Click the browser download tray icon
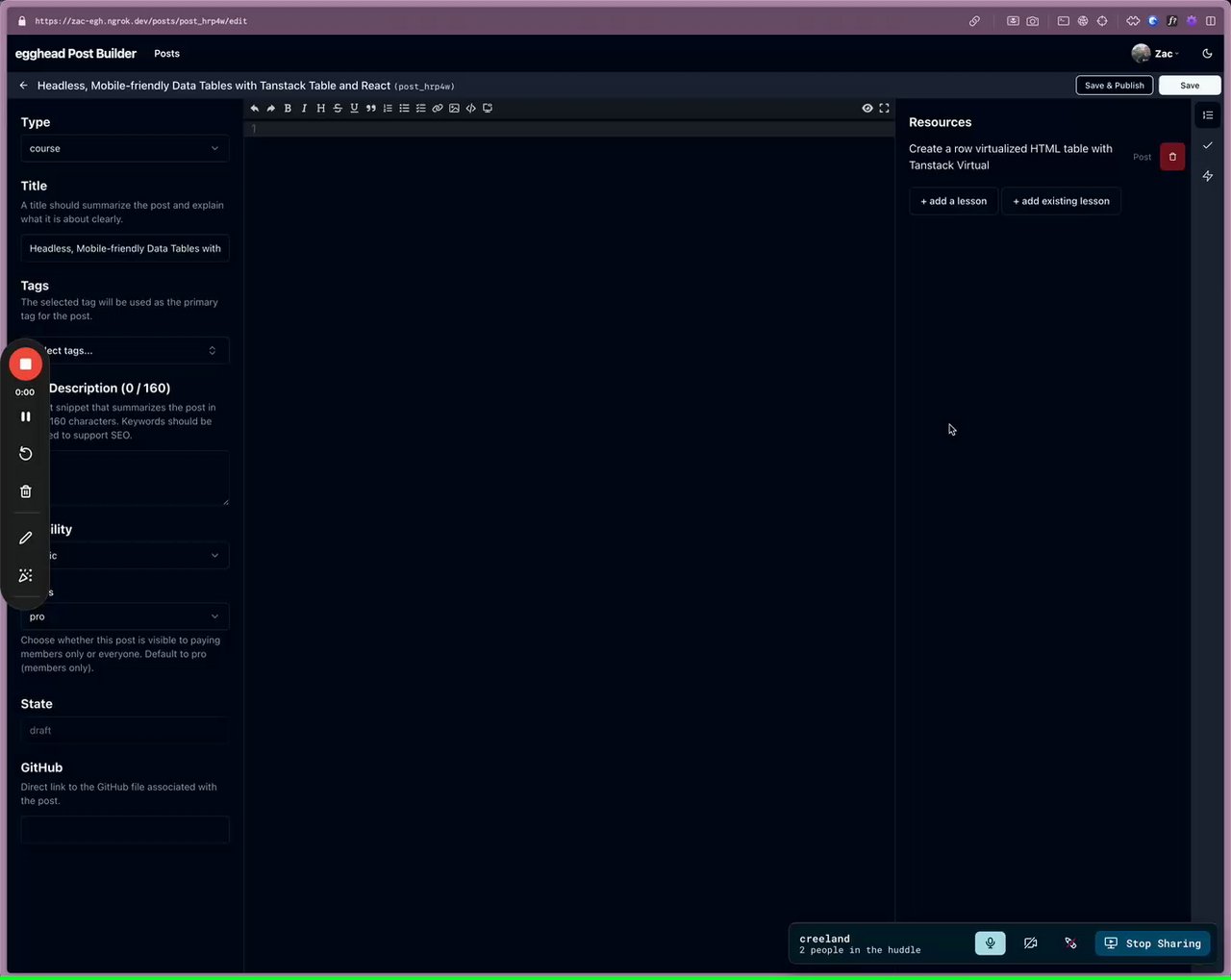Viewport: 1231px width, 980px height. tap(1013, 21)
